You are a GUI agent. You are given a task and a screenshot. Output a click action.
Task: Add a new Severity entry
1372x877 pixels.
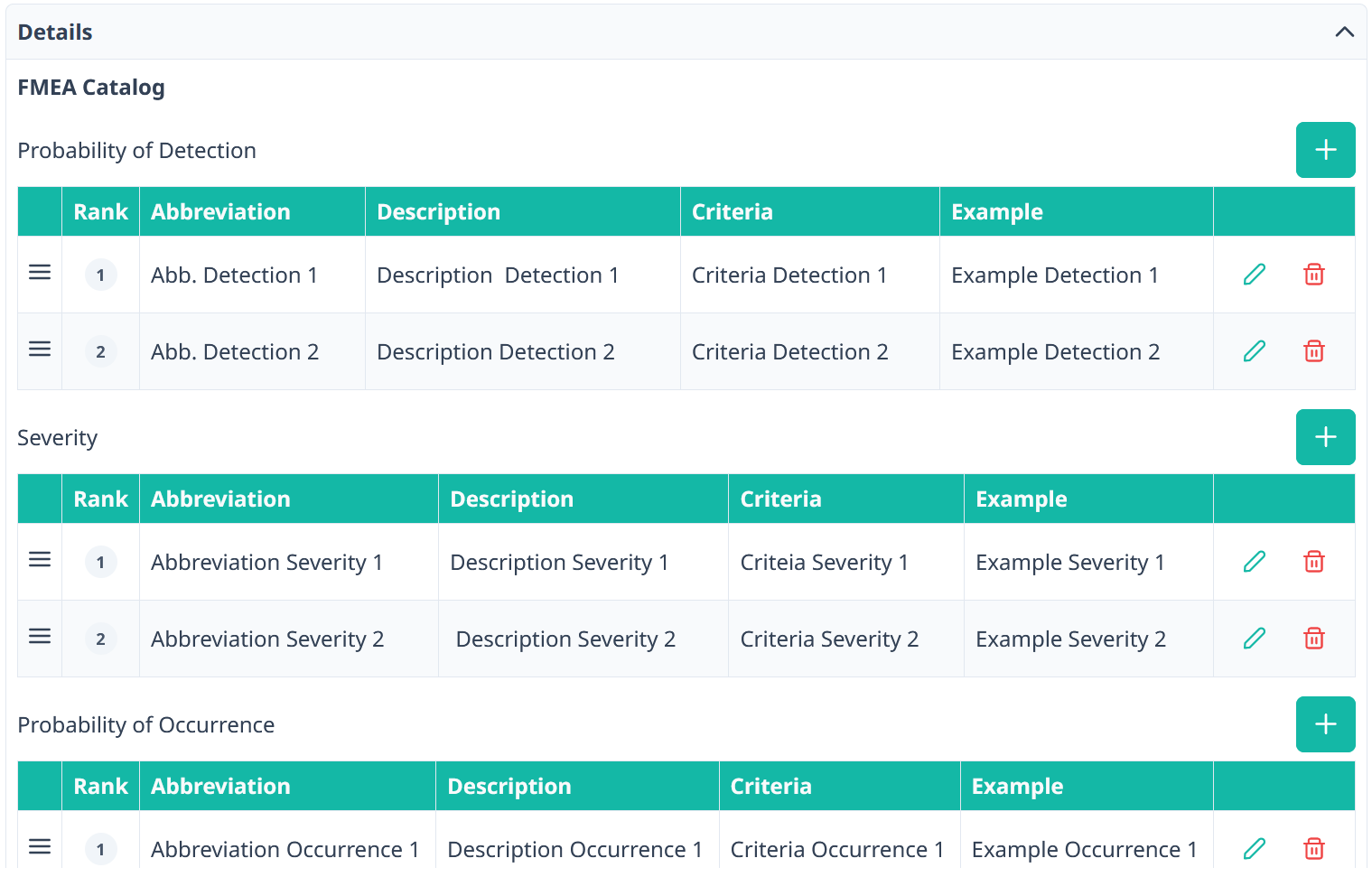pos(1325,437)
